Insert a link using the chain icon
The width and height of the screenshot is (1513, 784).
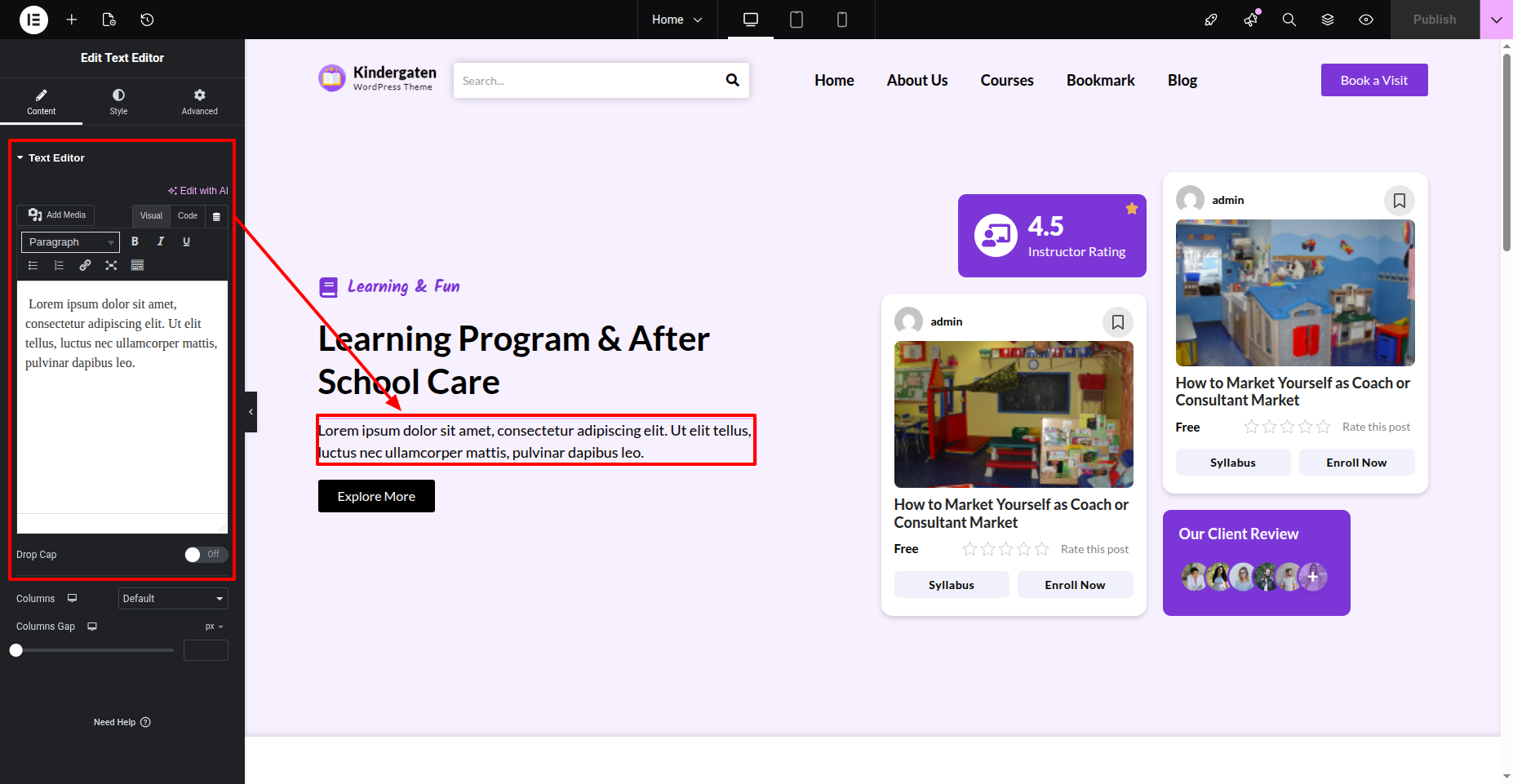(x=85, y=265)
